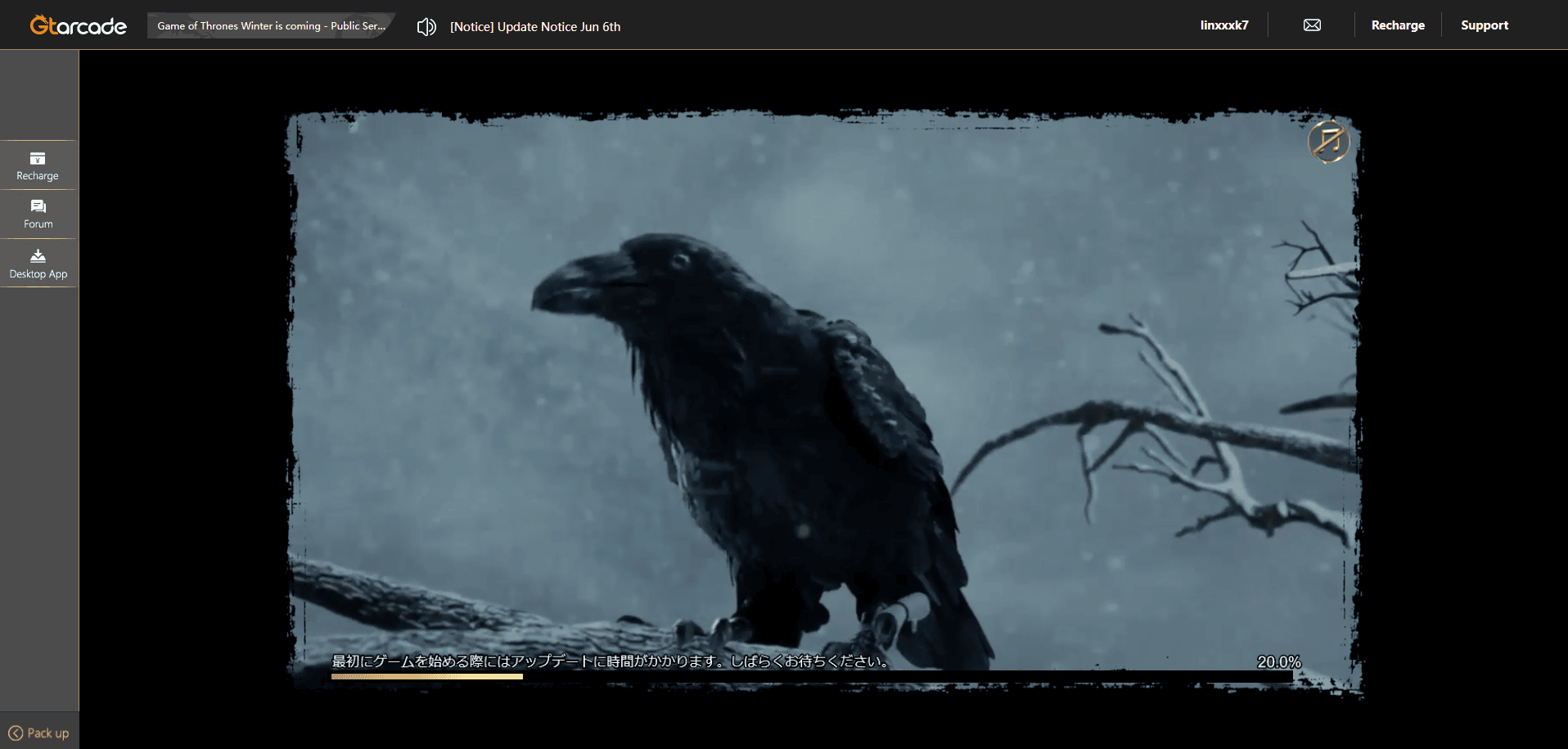The image size is (1568, 749).
Task: Open the Support link
Action: point(1485,25)
